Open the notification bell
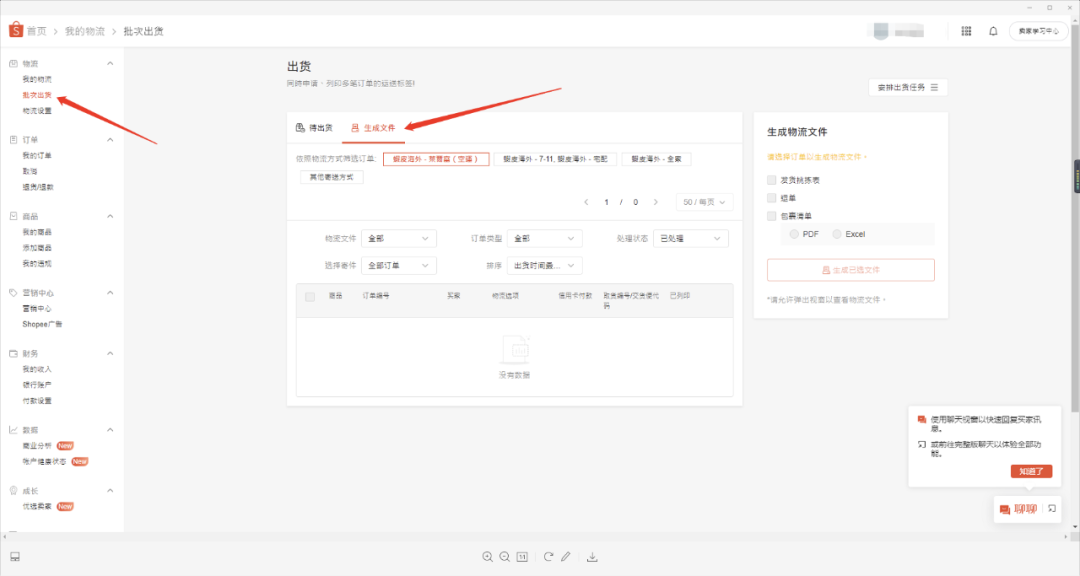 click(993, 31)
